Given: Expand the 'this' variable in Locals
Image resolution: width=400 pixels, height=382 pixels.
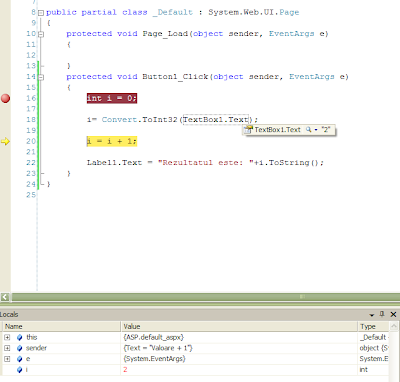Looking at the screenshot, I should 7,337.
